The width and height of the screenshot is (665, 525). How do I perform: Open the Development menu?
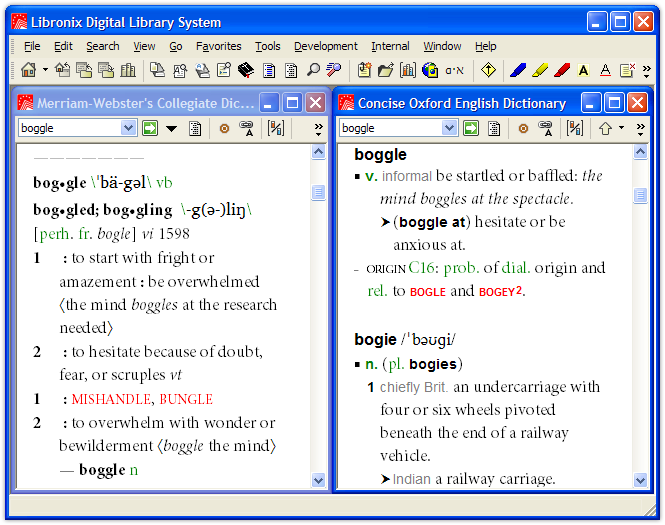click(326, 46)
